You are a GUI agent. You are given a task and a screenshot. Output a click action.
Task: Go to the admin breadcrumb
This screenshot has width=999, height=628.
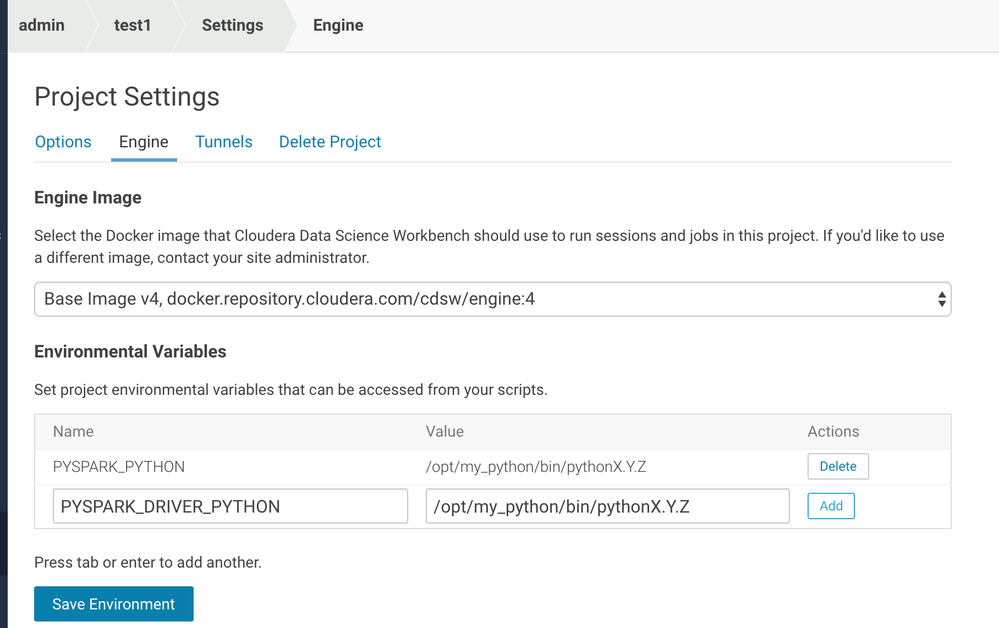[42, 25]
